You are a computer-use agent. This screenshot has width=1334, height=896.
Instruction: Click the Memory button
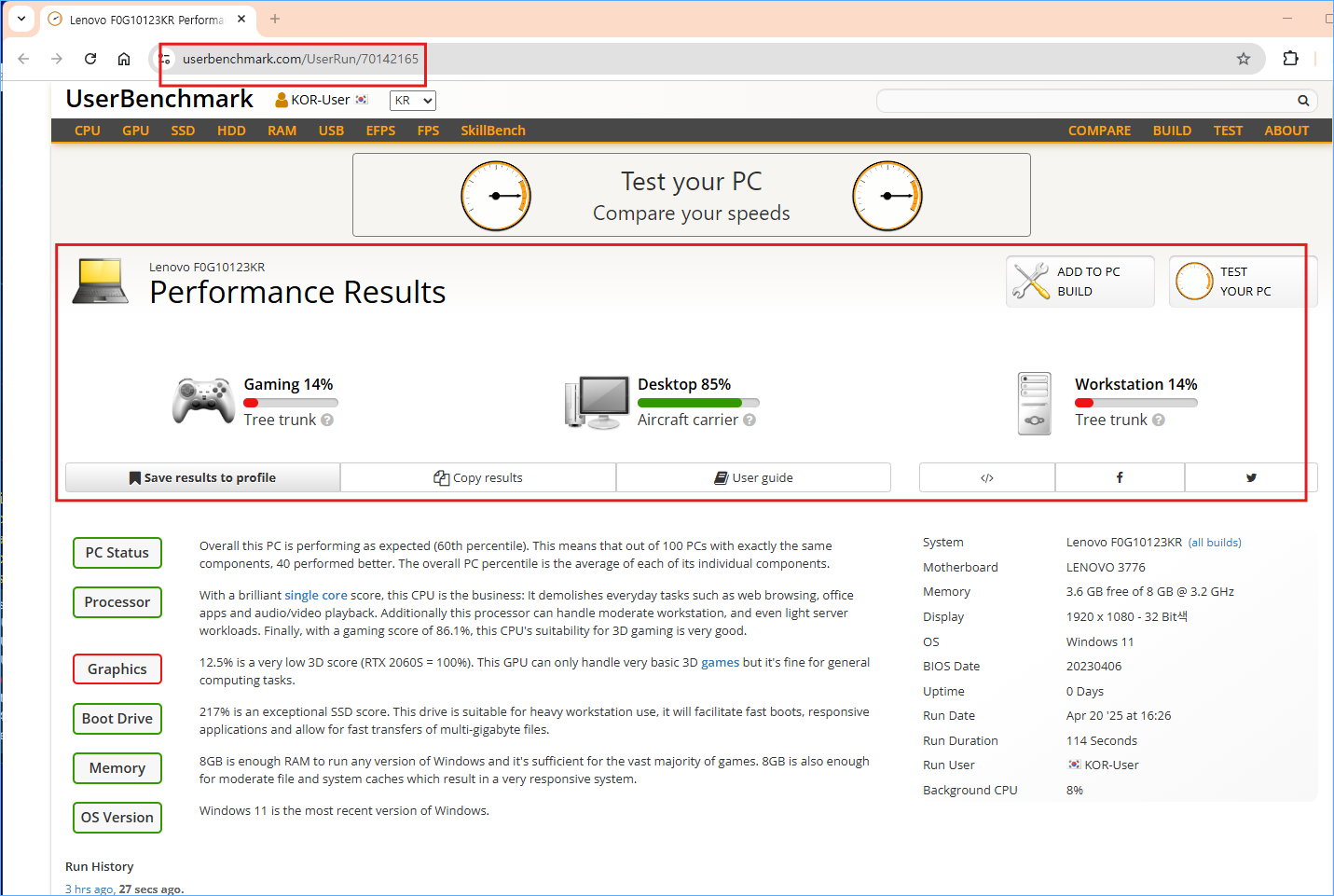pyautogui.click(x=117, y=768)
